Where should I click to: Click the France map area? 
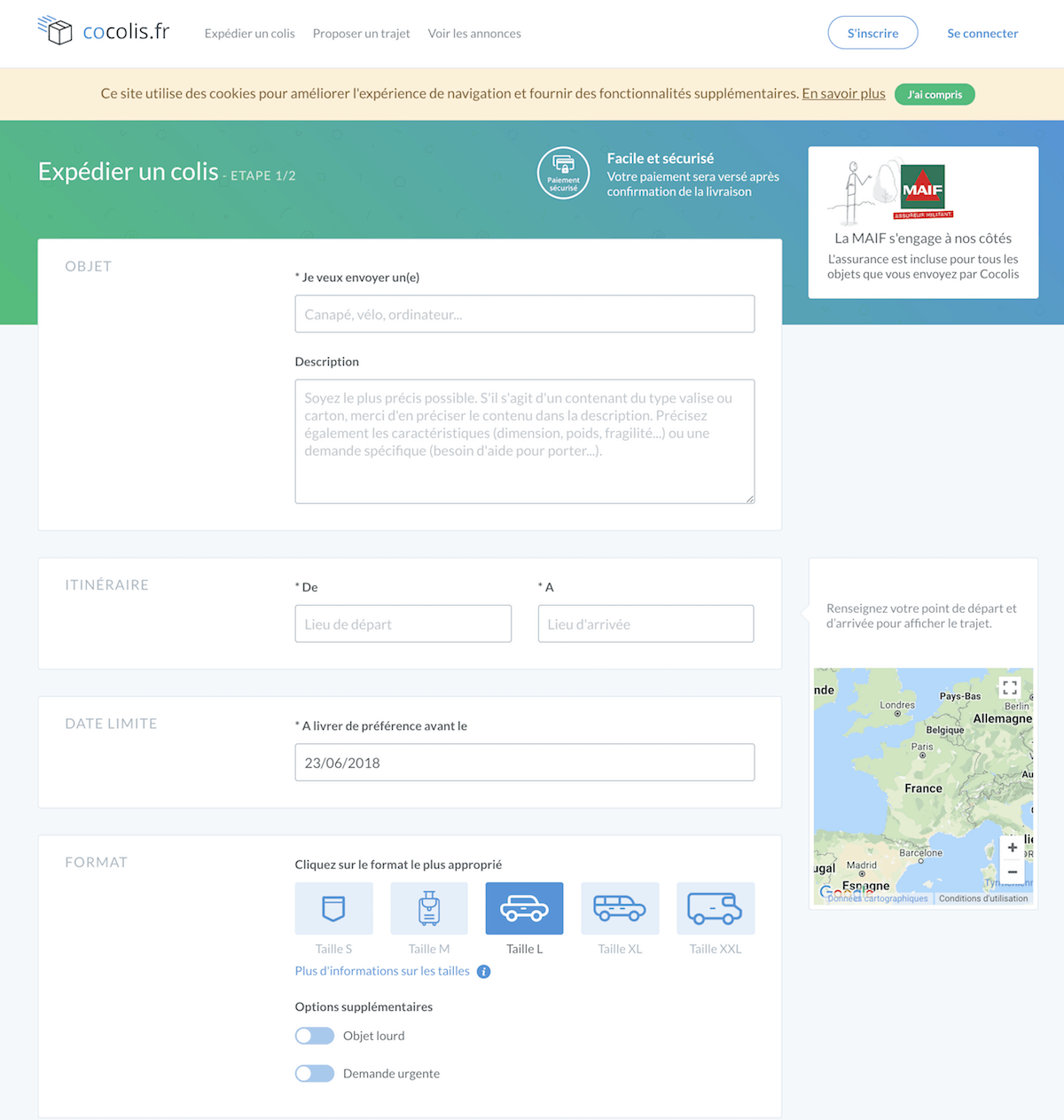(923, 788)
